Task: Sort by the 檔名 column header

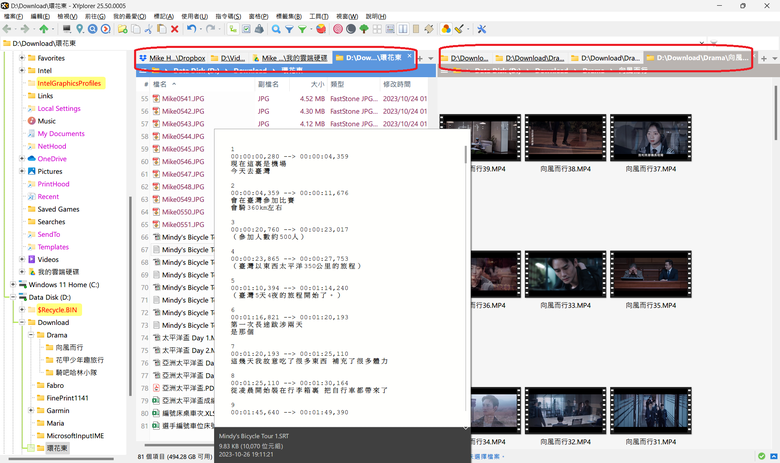Action: pyautogui.click(x=160, y=84)
